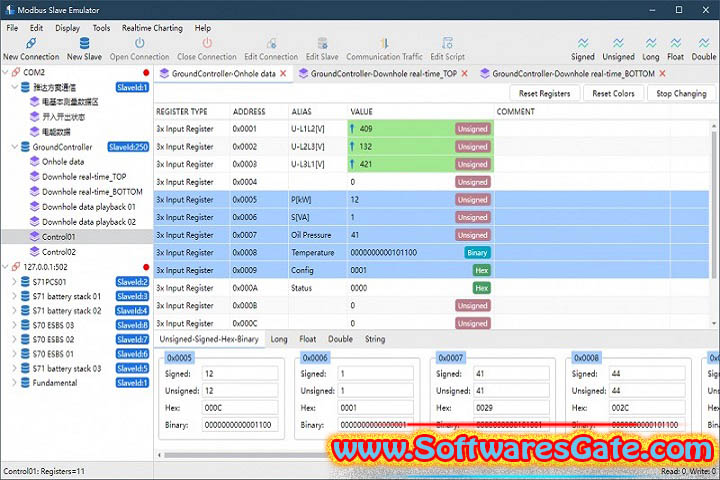
Task: Click the VALUE column header
Action: click(x=361, y=112)
